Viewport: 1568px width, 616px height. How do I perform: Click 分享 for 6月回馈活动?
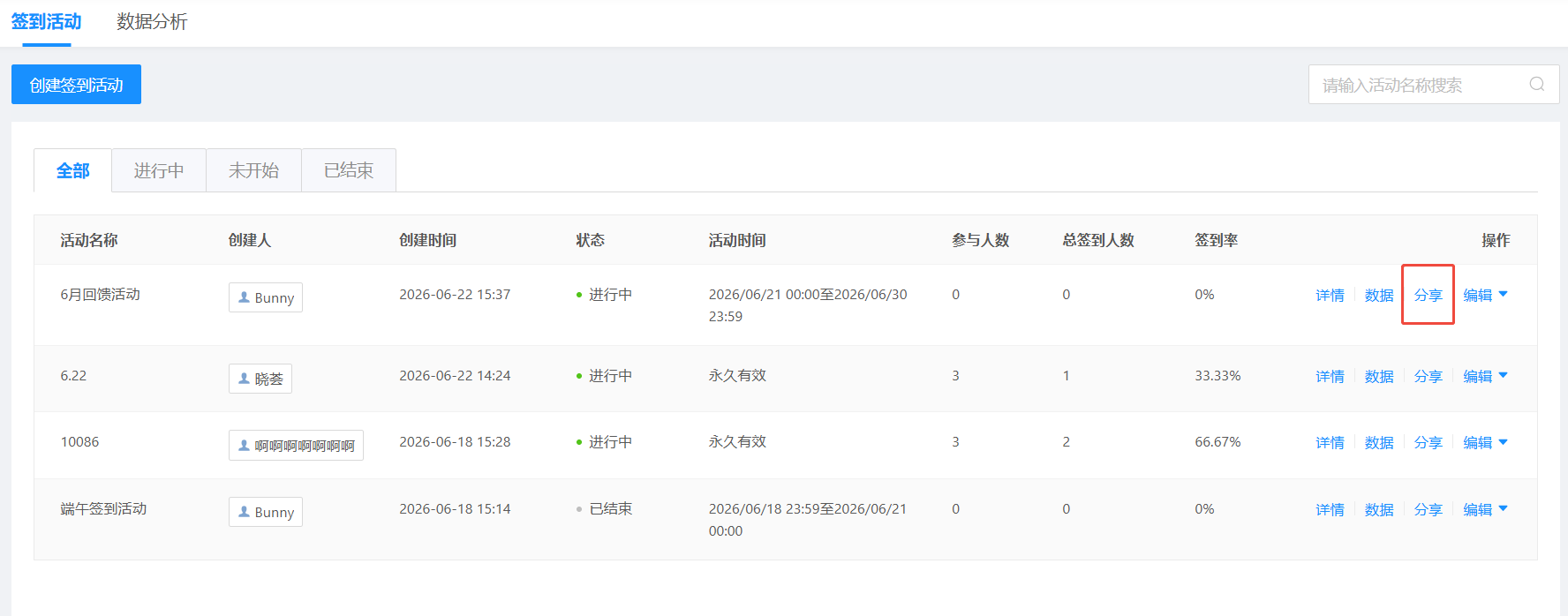(1428, 295)
